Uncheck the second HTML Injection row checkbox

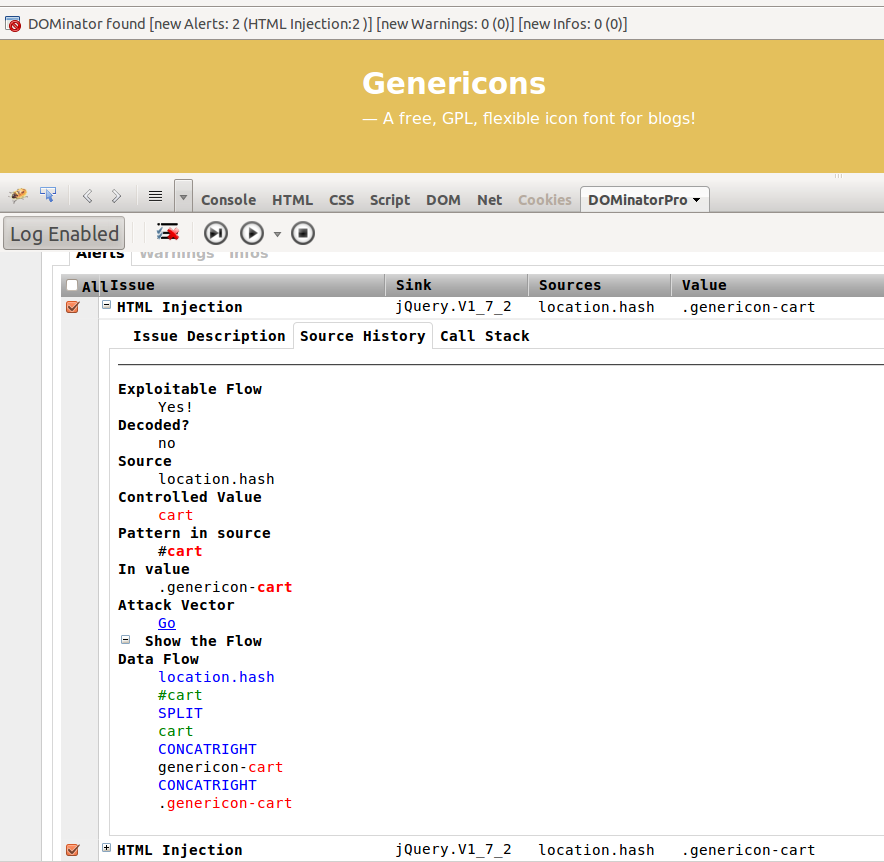[73, 850]
